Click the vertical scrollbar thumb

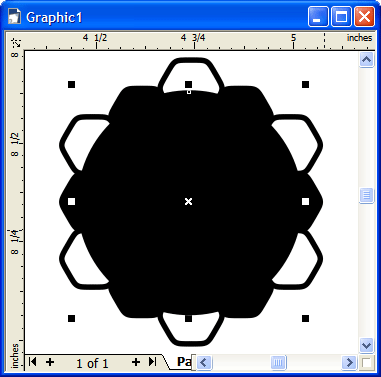(366, 195)
